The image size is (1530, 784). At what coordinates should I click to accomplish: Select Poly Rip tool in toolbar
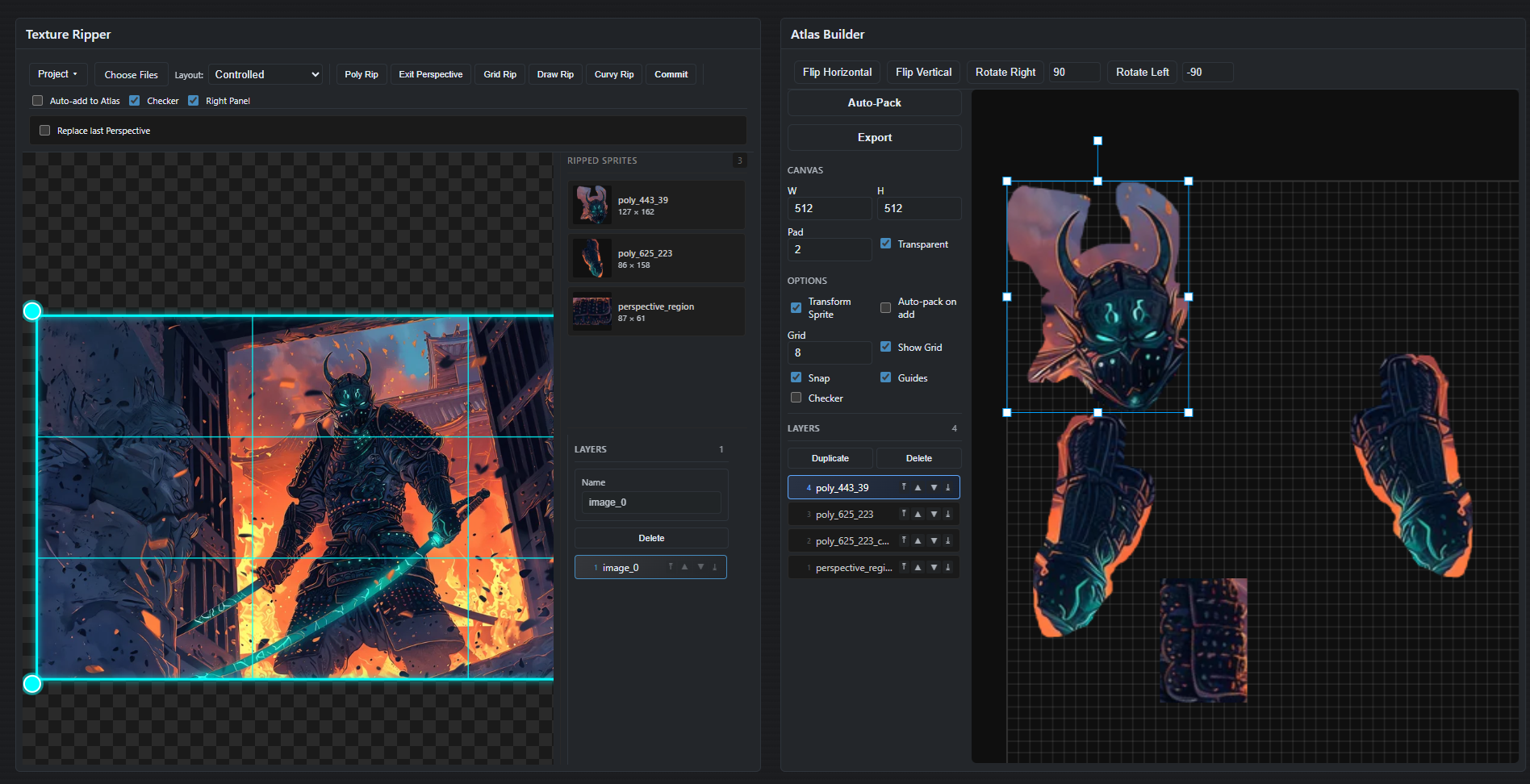coord(361,74)
